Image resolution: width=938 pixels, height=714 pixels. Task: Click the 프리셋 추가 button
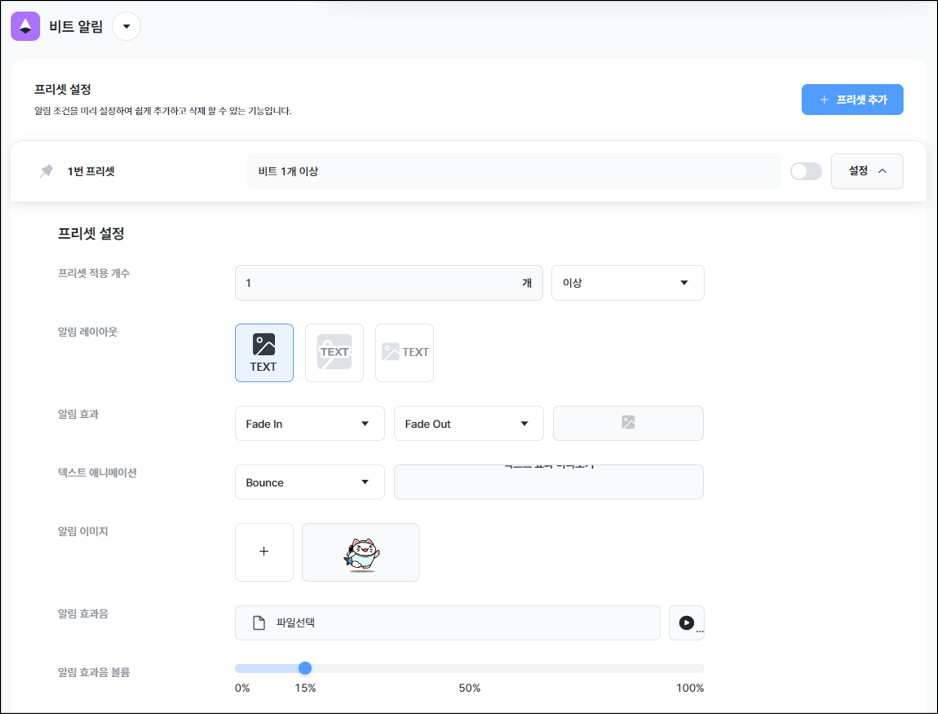coord(852,99)
